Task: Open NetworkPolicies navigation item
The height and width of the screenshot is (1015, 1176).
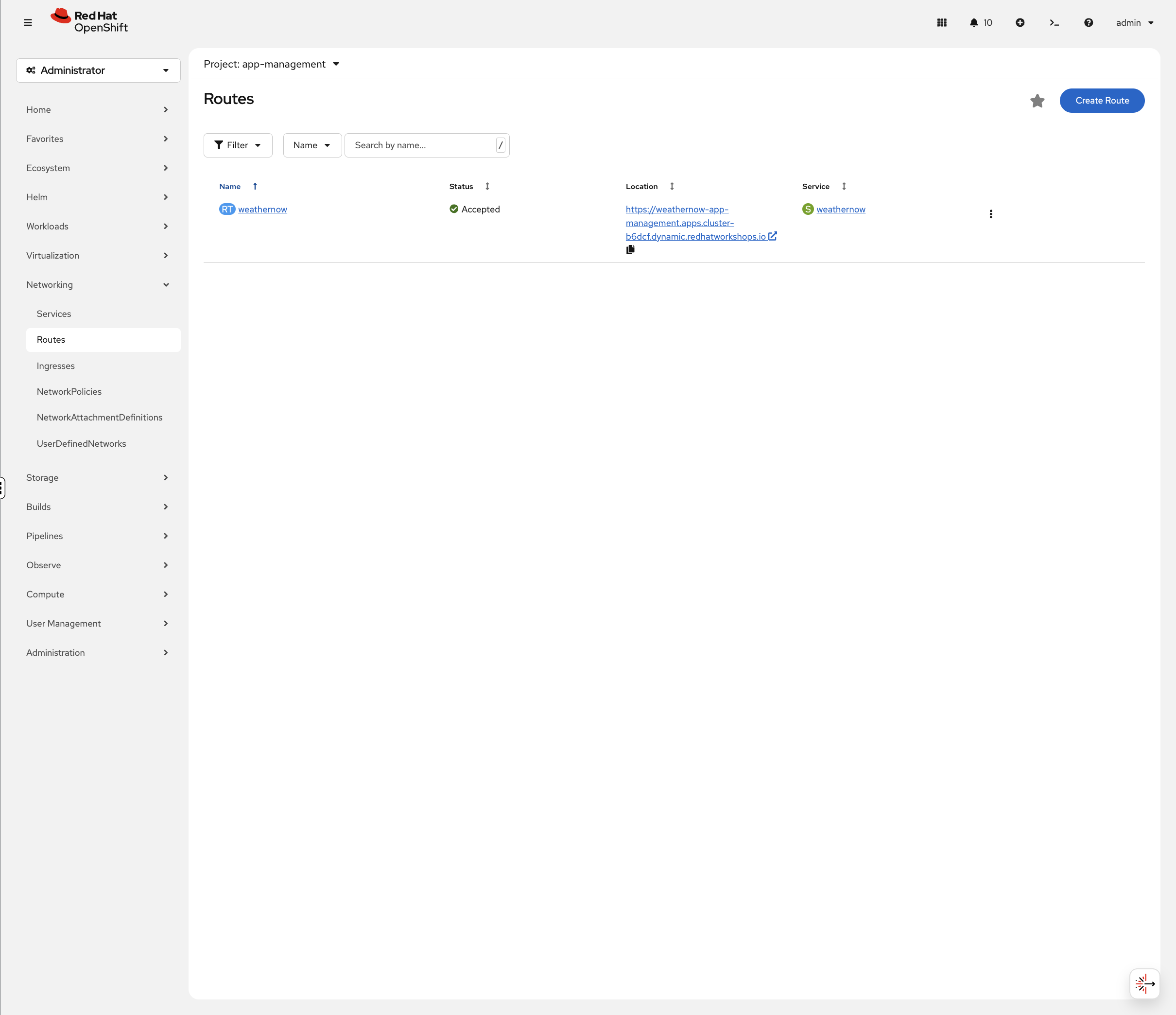Action: coord(69,392)
